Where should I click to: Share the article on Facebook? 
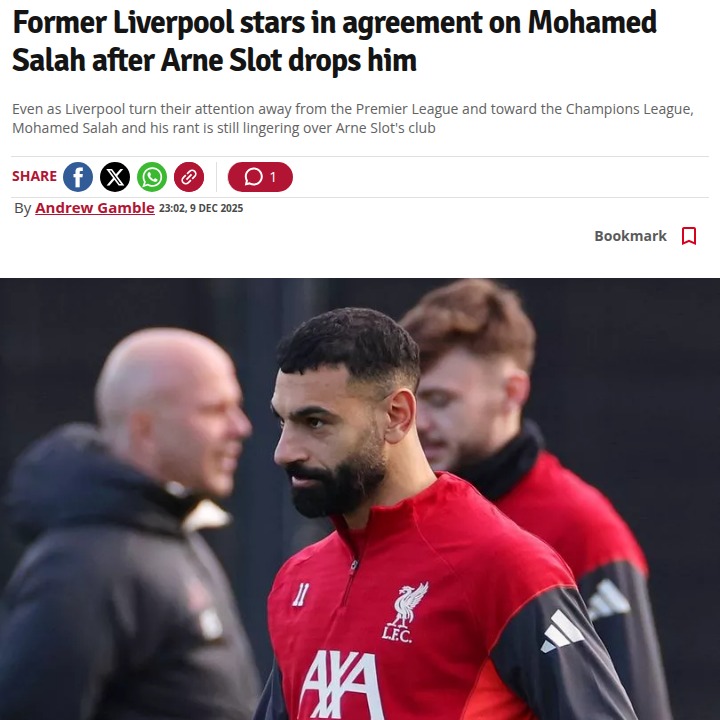pos(78,177)
